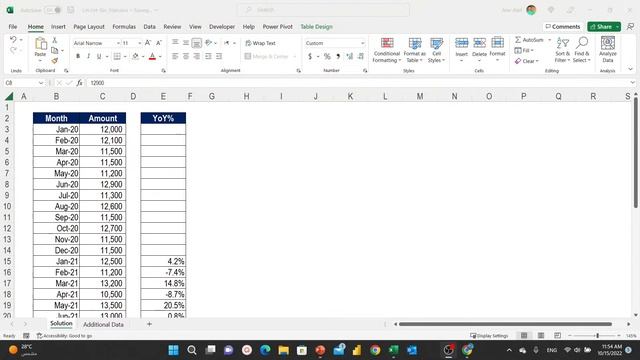Enable Bottom Align vertical alignment
Image resolution: width=640 pixels, height=360 pixels.
click(x=197, y=42)
